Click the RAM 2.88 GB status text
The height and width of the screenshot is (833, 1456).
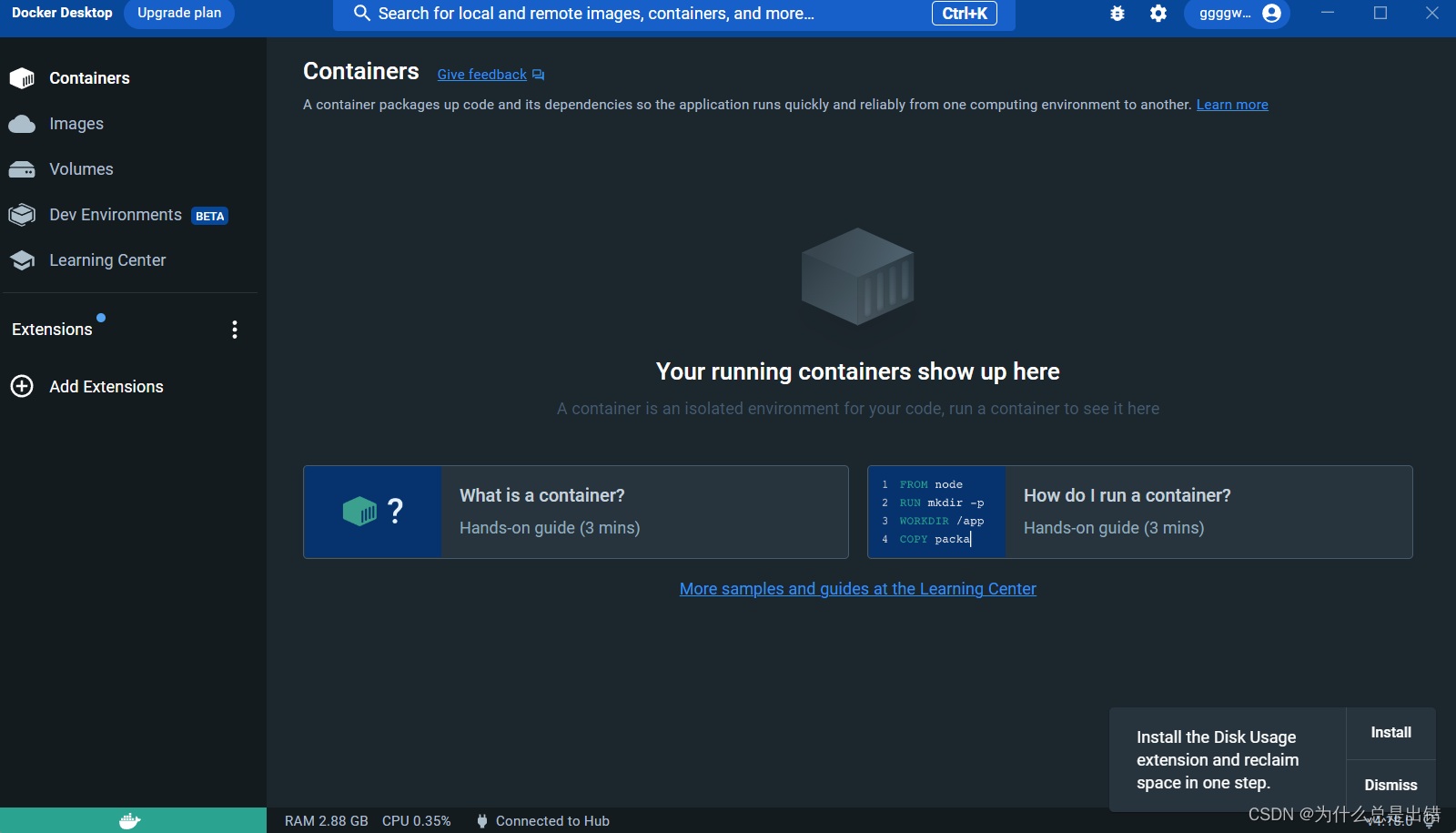pyautogui.click(x=327, y=821)
